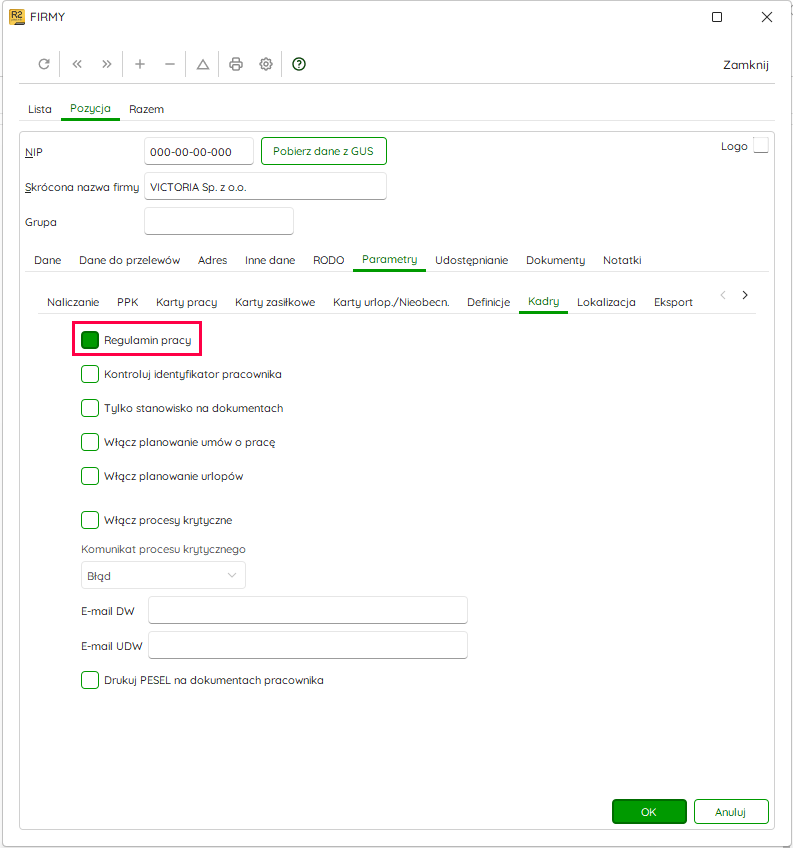The height and width of the screenshot is (848, 793).
Task: Select Definicje sub-tab
Action: (x=488, y=302)
